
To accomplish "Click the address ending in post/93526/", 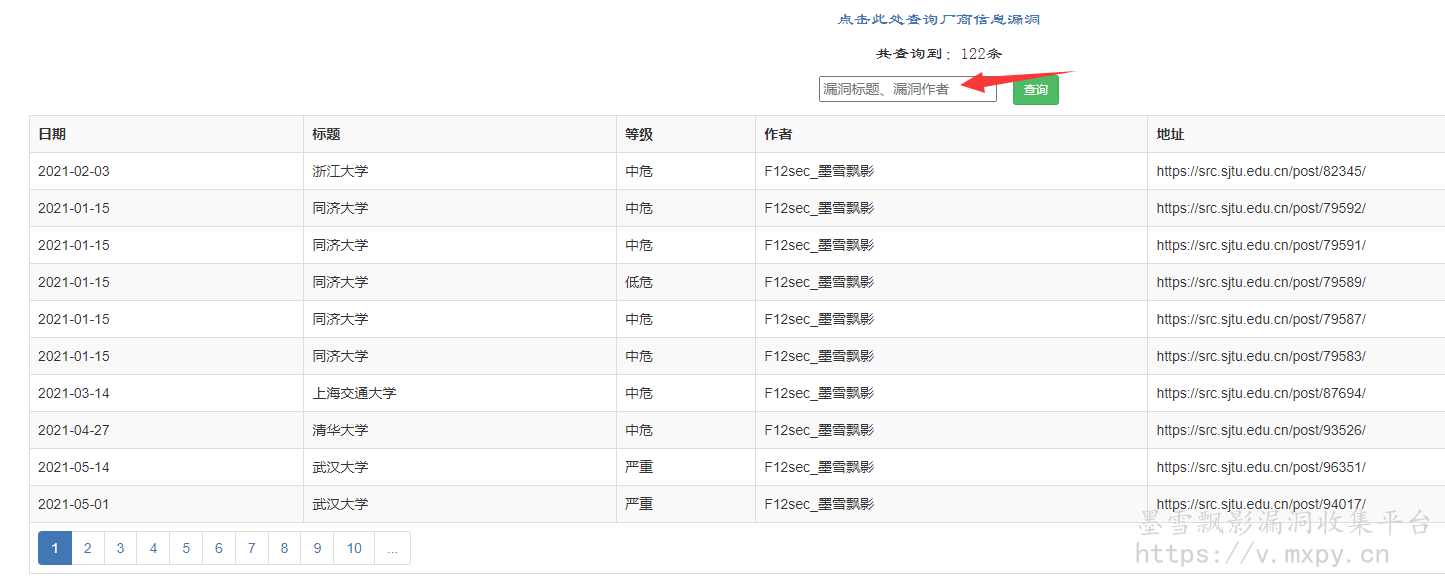I will [x=1261, y=430].
